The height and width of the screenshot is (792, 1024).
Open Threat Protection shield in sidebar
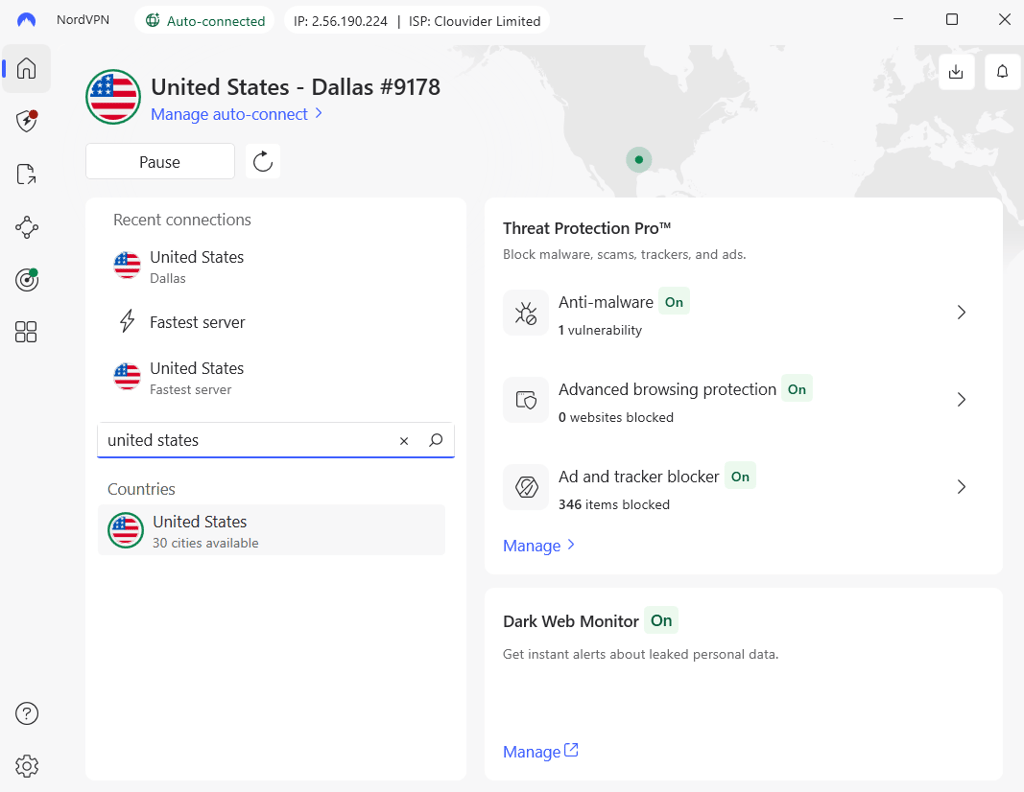27,121
